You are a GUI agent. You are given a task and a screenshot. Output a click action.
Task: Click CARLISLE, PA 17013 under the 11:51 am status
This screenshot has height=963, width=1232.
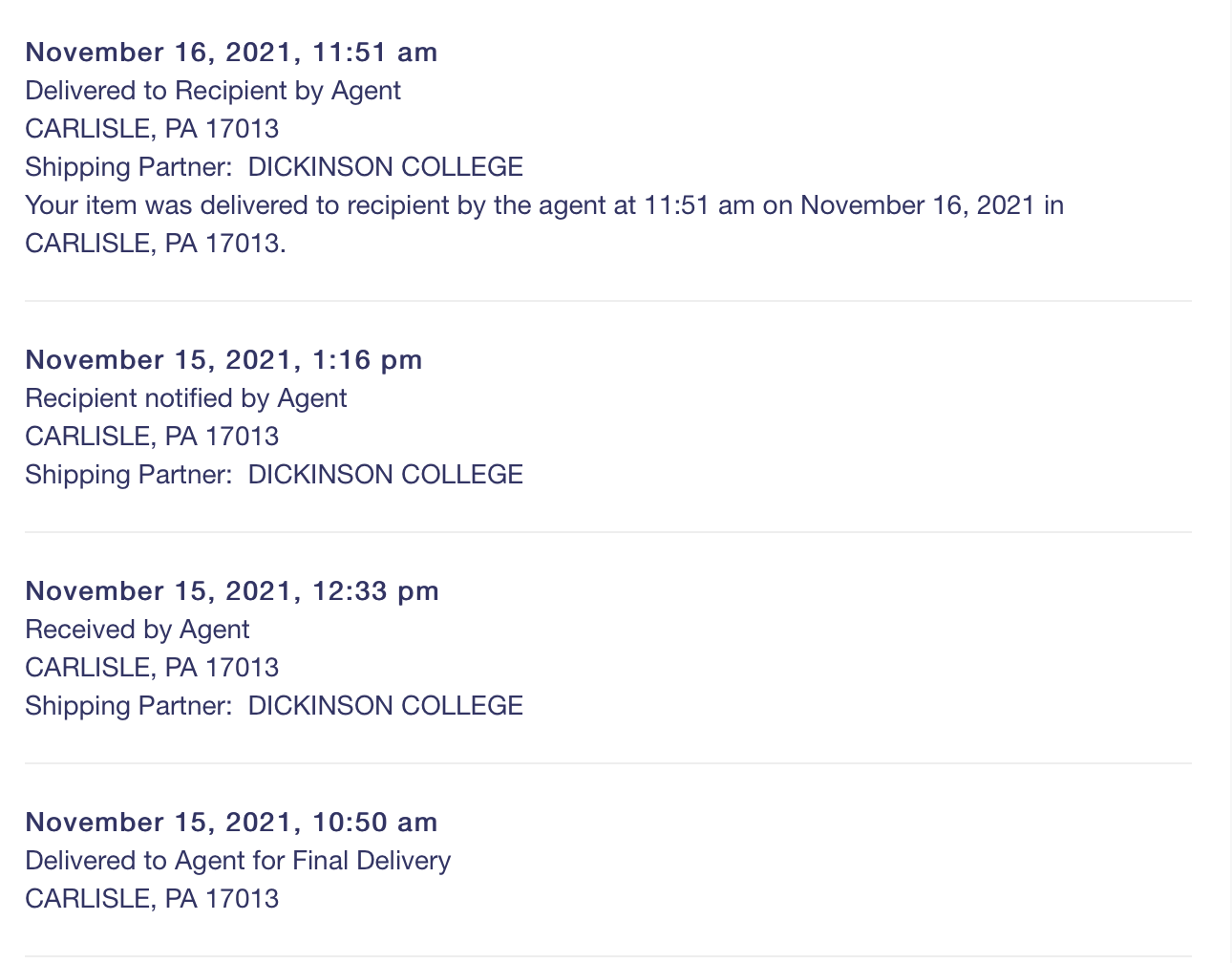click(152, 129)
